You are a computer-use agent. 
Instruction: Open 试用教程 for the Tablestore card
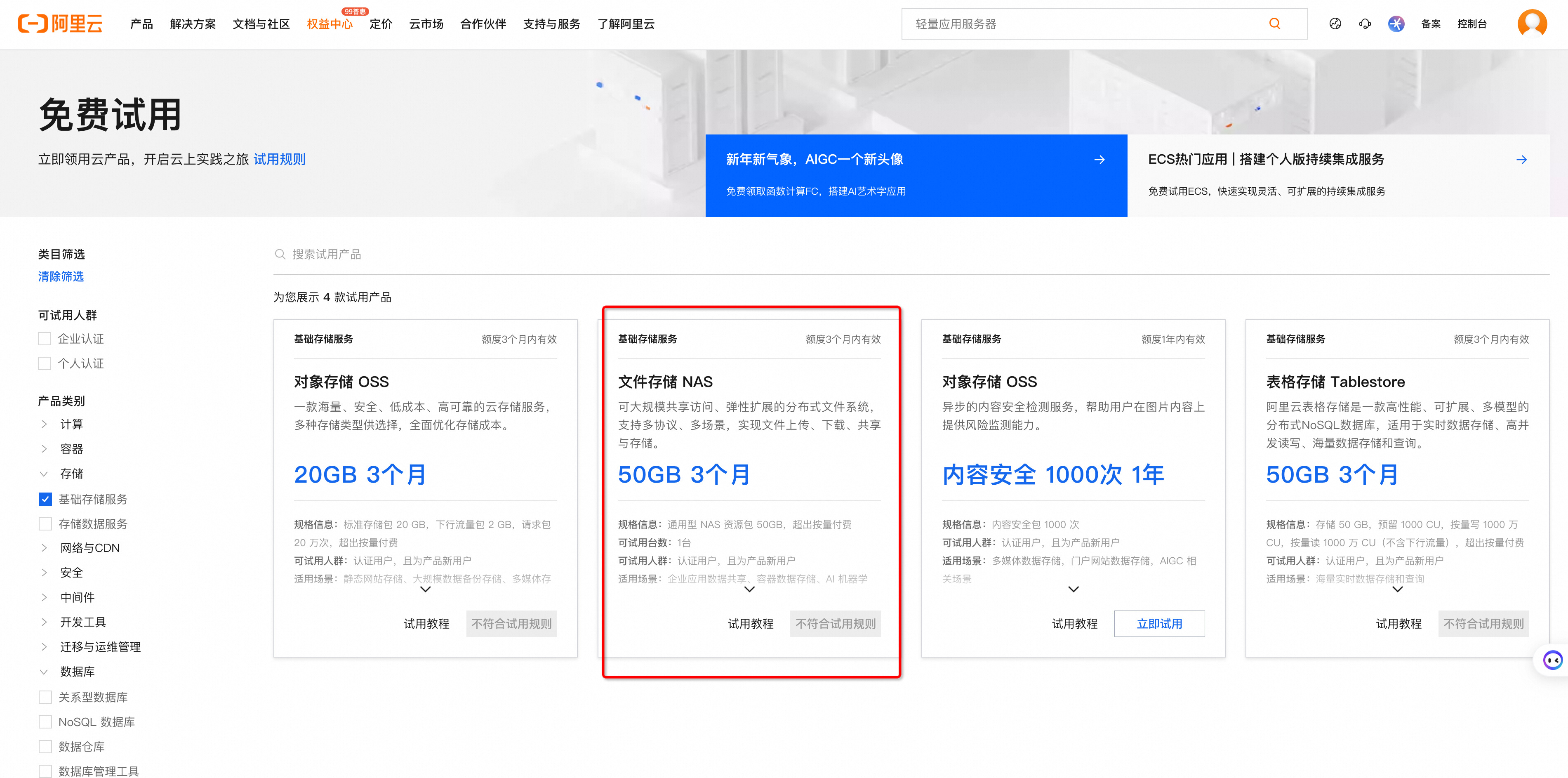[x=1399, y=624]
